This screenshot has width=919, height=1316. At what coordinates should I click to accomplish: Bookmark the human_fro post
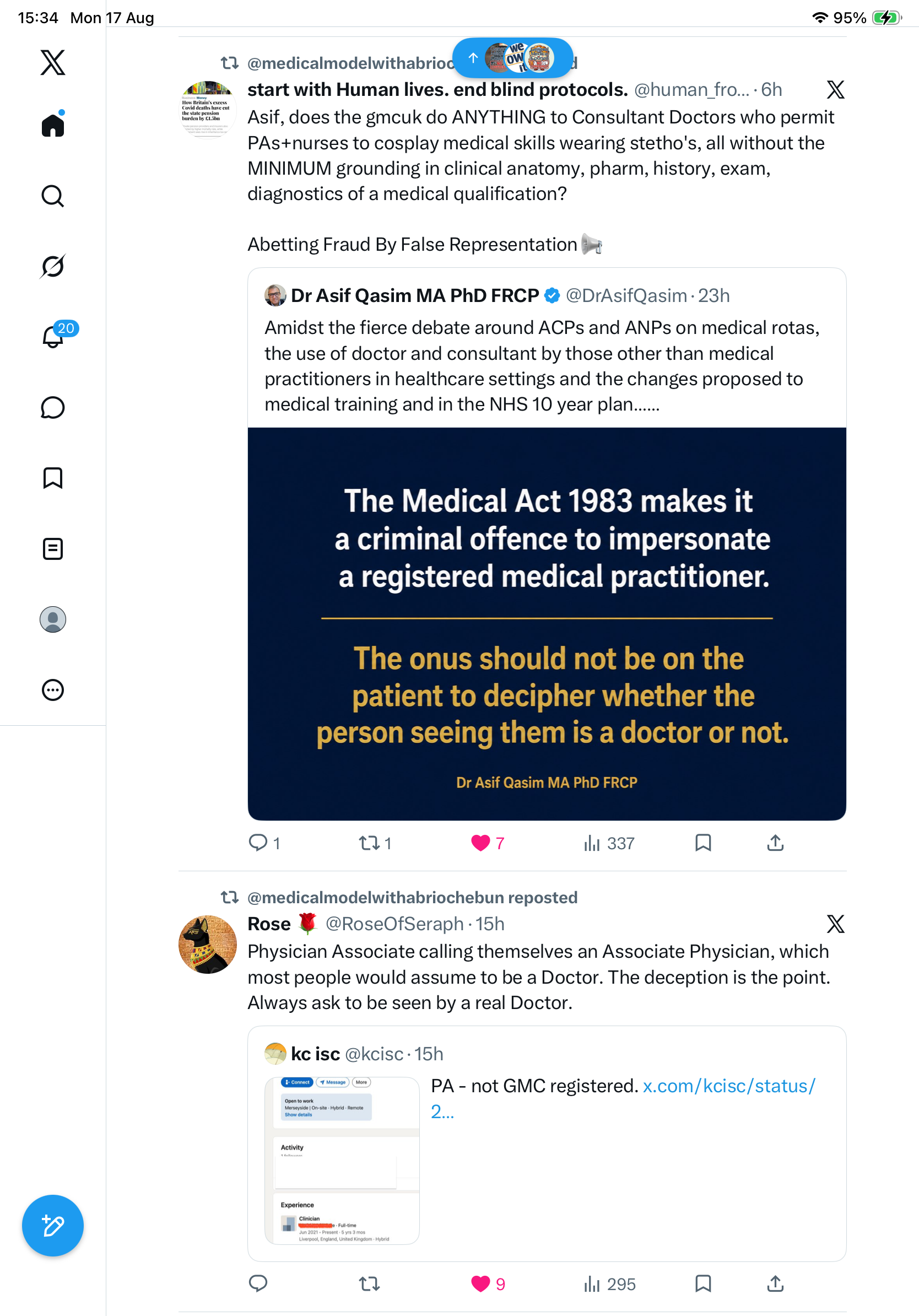(703, 843)
